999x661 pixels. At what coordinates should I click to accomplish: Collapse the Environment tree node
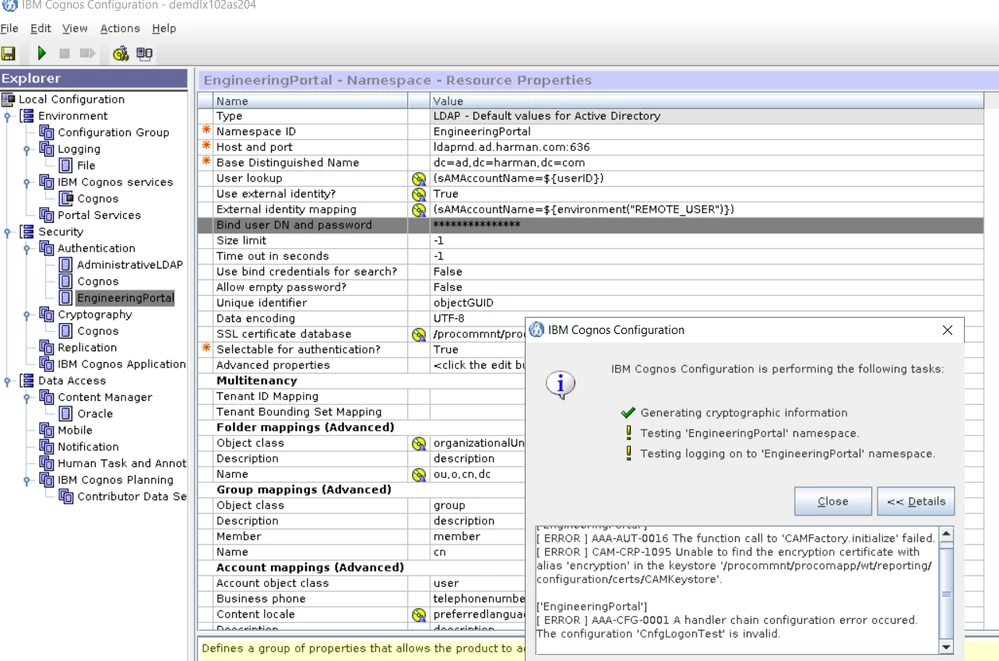point(7,116)
